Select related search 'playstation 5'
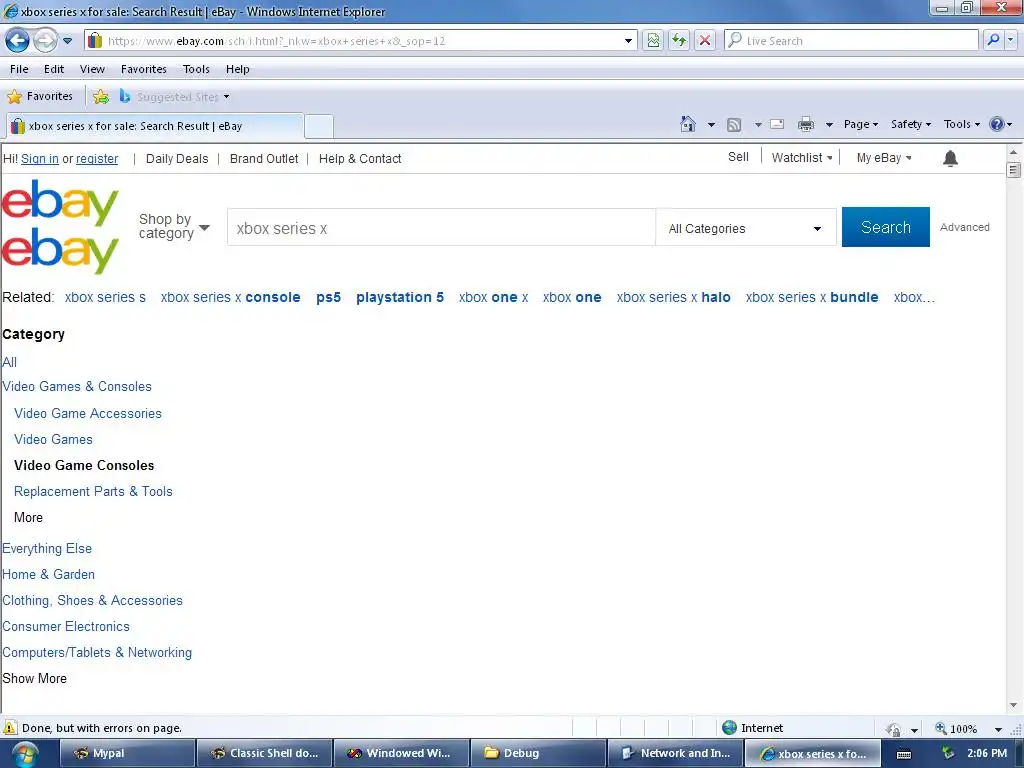1024x768 pixels. (400, 297)
